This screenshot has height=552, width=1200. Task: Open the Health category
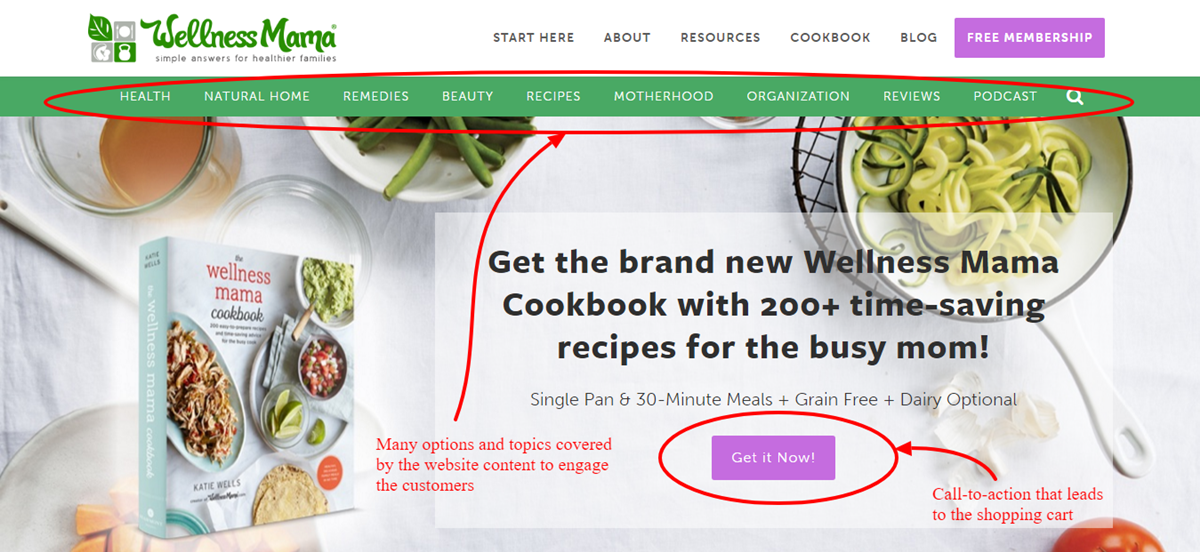145,97
